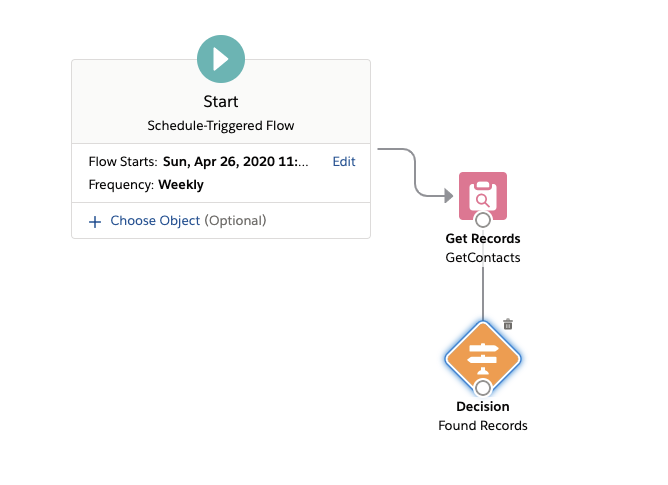The width and height of the screenshot is (668, 485).
Task: Click the GetContacts element name
Action: point(483,257)
